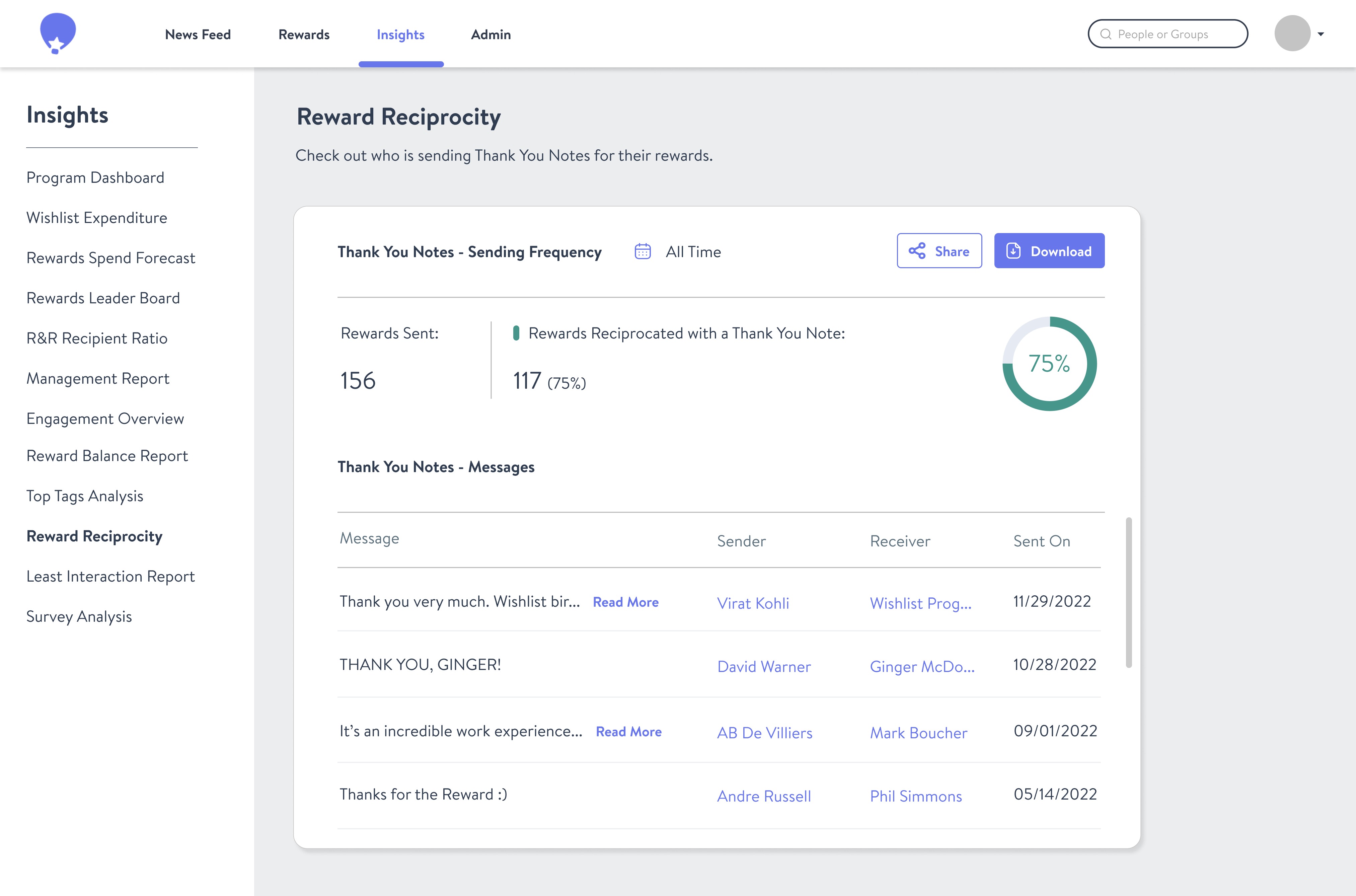Open the Admin tab
Viewport: 1356px width, 896px height.
(x=490, y=35)
